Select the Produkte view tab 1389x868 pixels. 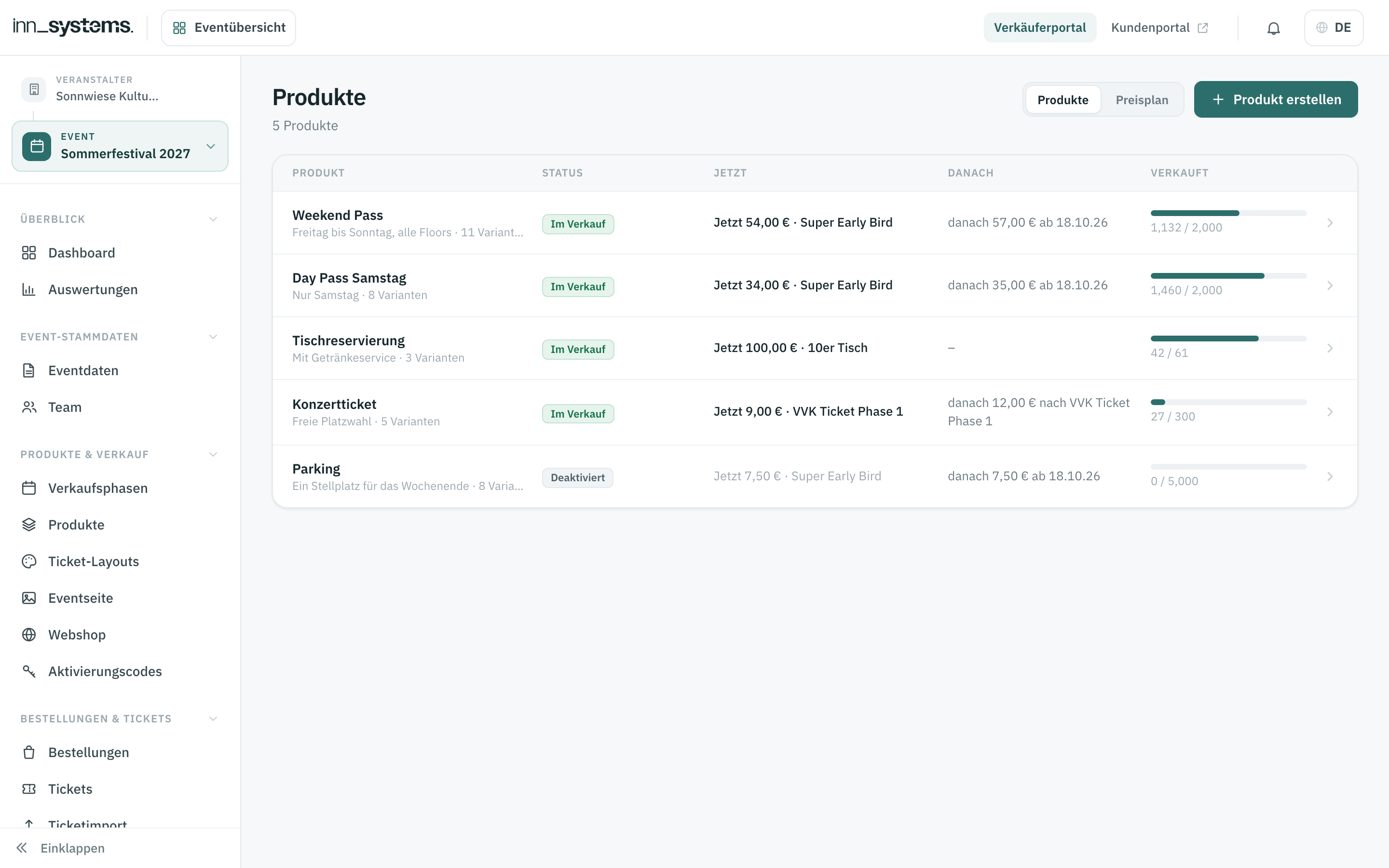(1062, 99)
